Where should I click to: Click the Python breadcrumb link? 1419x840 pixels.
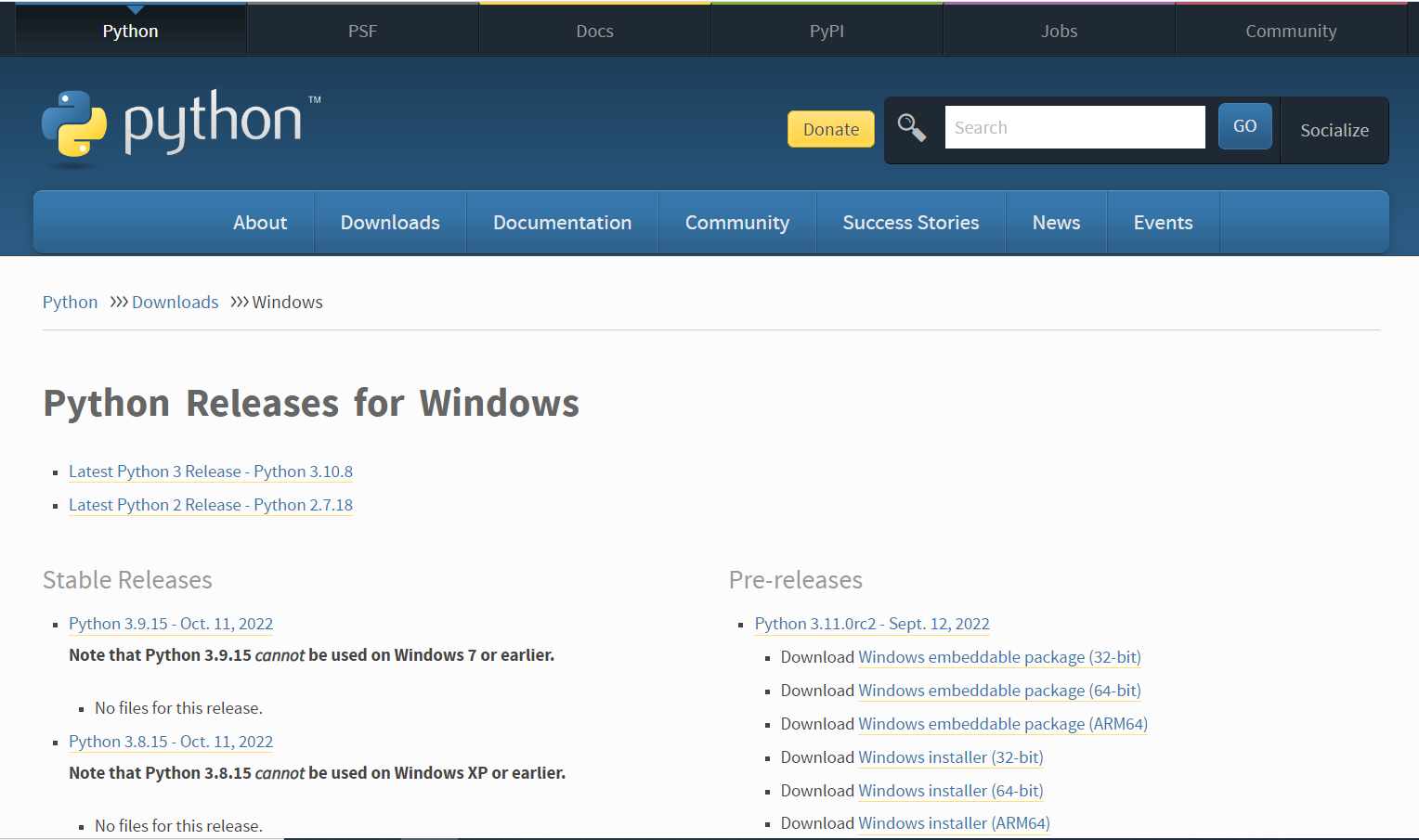(71, 303)
